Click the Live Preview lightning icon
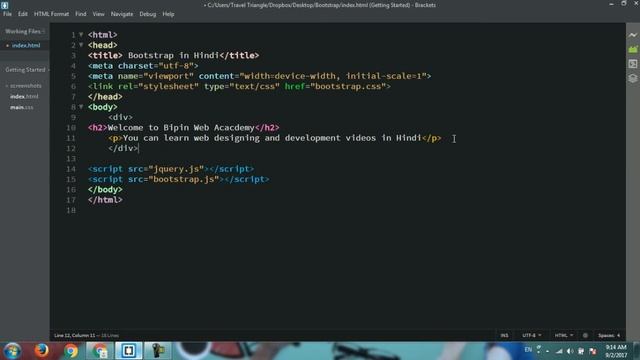This screenshot has width=640, height=360. [x=633, y=35]
